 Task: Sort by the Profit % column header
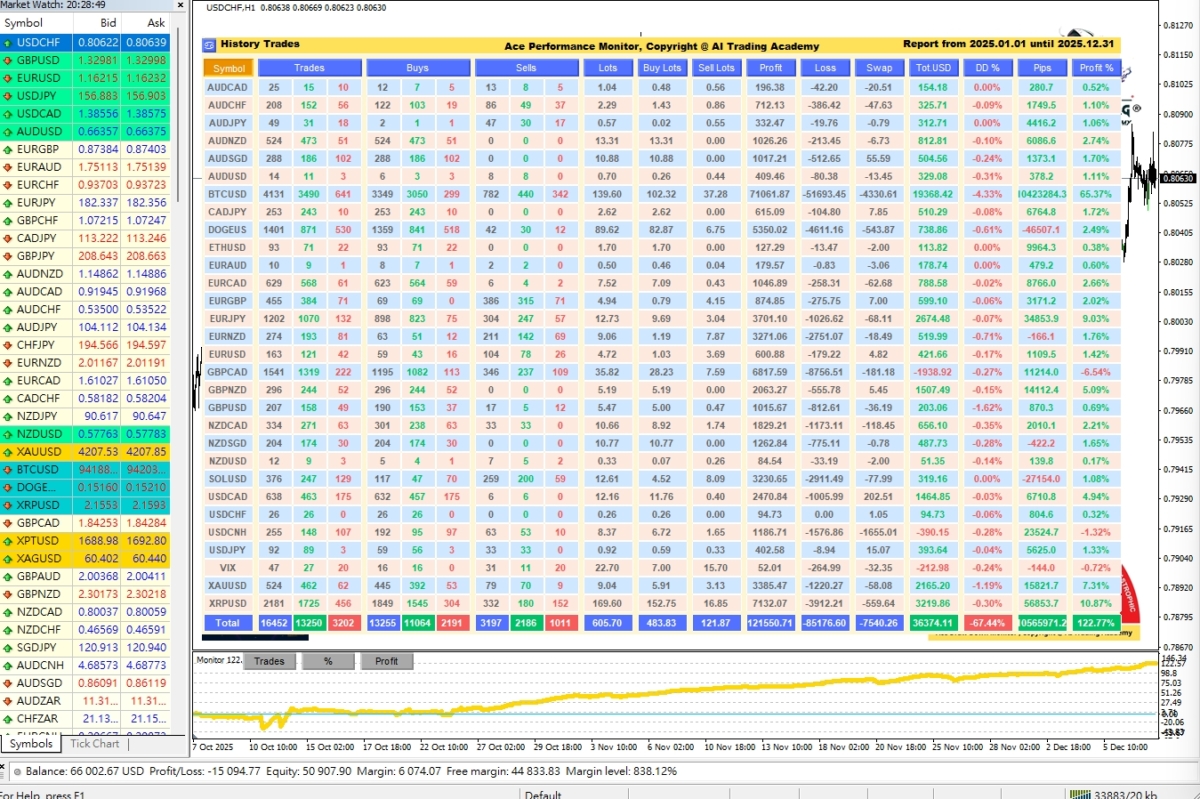(1096, 68)
